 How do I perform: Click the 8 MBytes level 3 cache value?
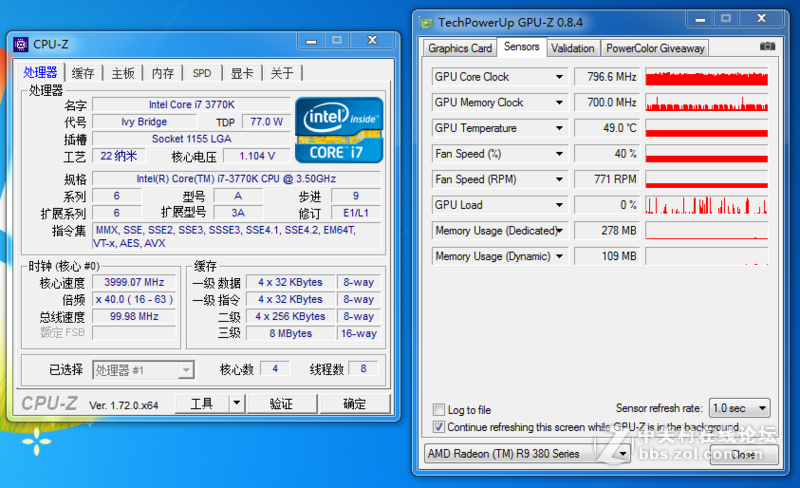coord(290,333)
